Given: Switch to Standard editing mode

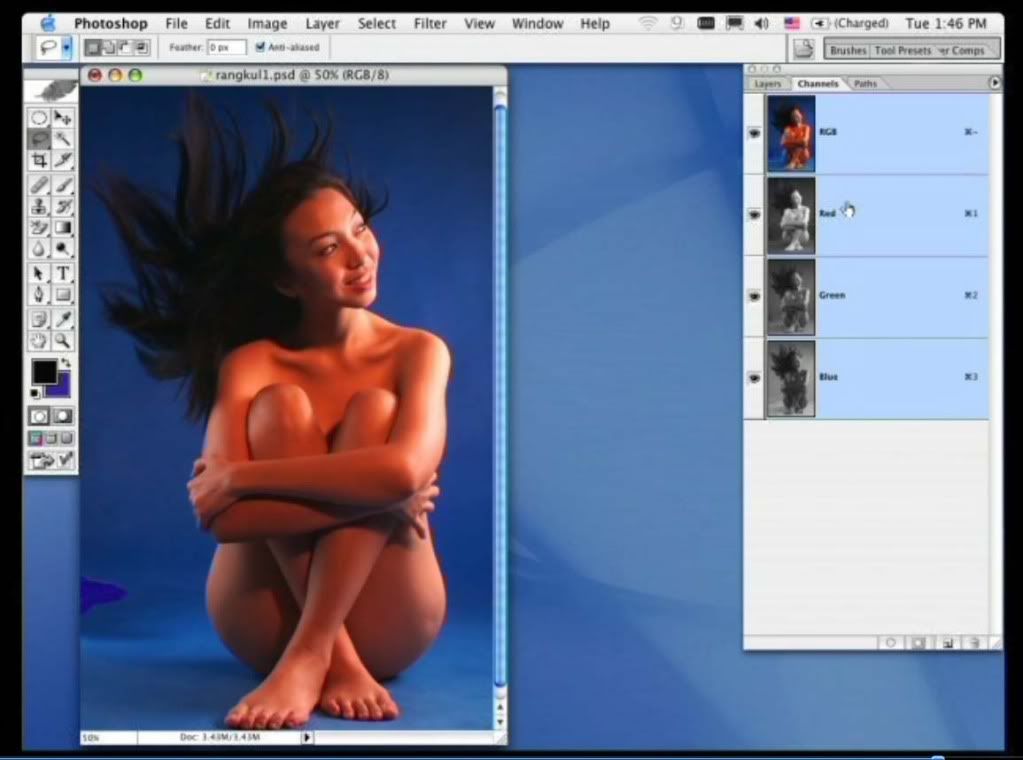Looking at the screenshot, I should point(39,416).
